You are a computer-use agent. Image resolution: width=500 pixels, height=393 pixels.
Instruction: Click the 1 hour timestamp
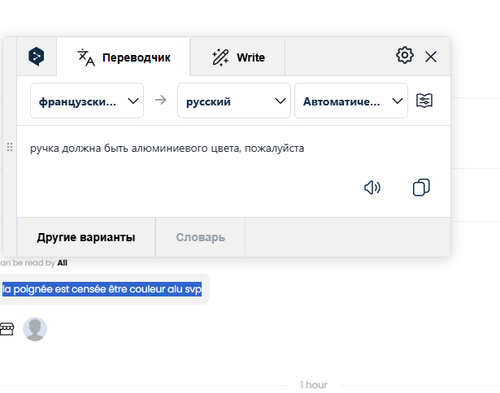tap(314, 385)
